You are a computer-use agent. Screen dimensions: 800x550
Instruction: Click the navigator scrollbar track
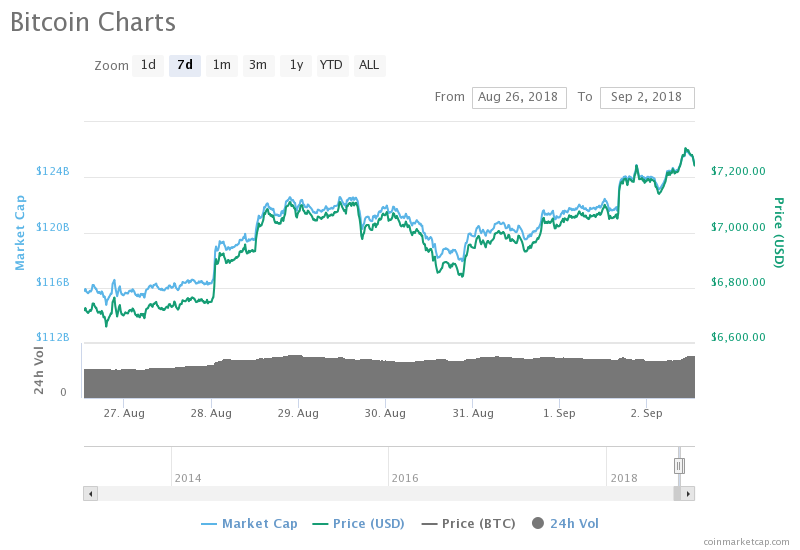coord(385,493)
